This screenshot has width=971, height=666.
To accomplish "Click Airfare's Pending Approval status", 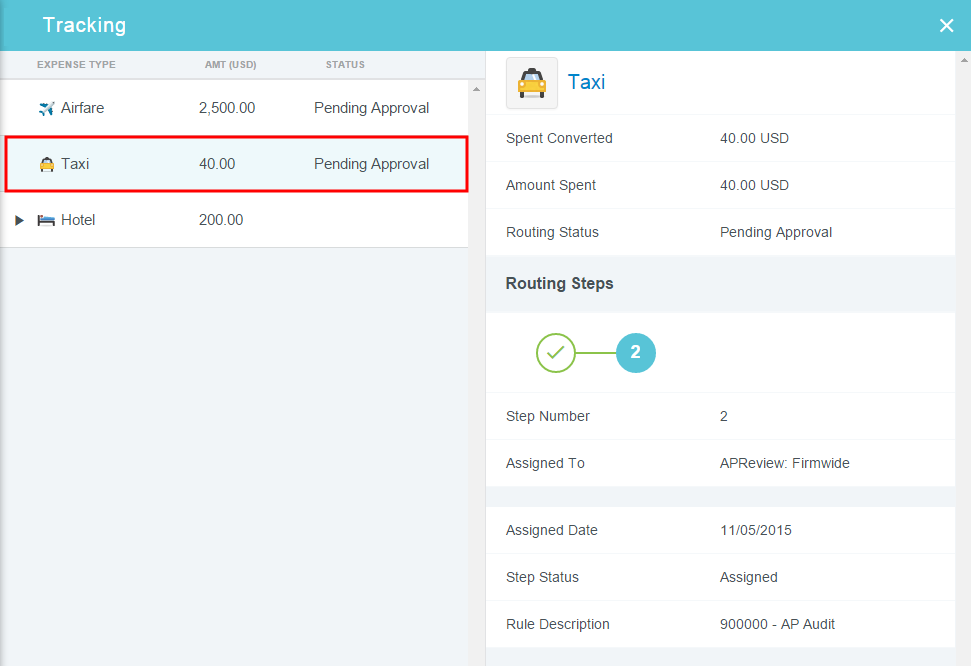I will pos(371,108).
